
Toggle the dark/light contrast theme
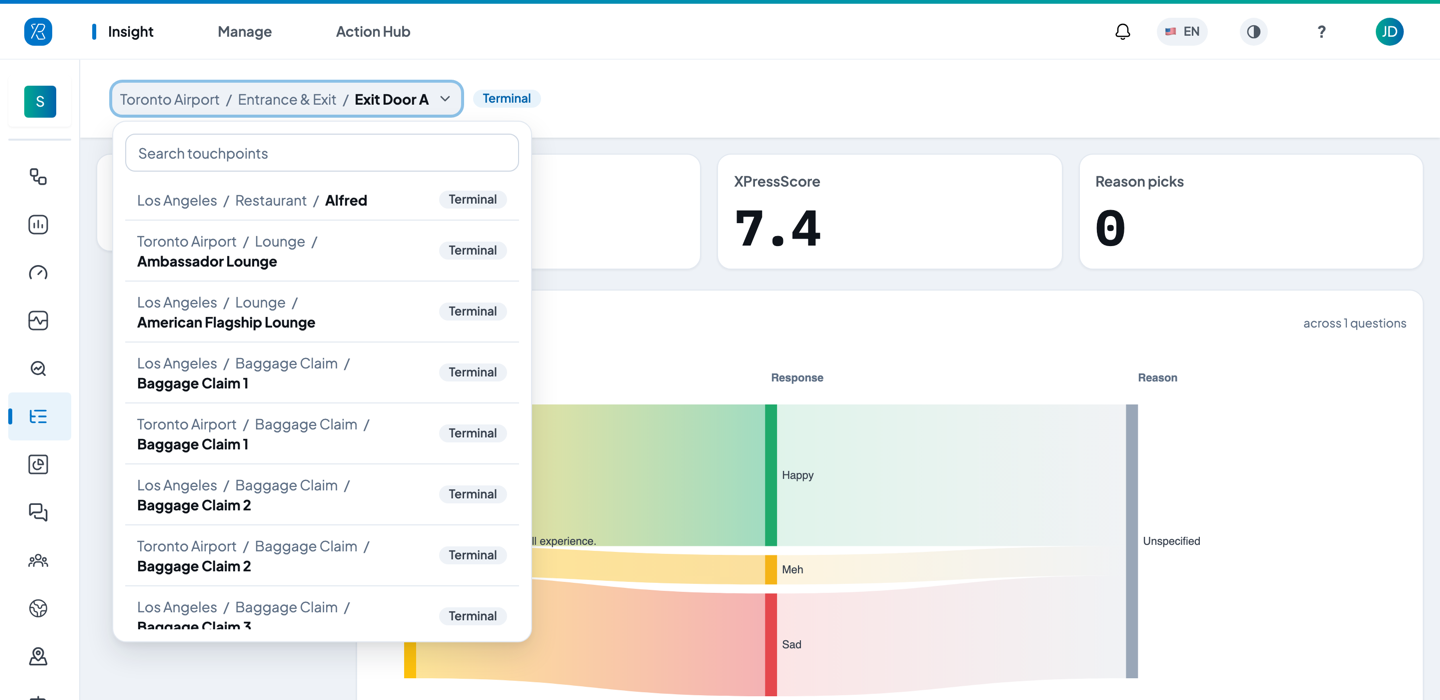[1253, 32]
